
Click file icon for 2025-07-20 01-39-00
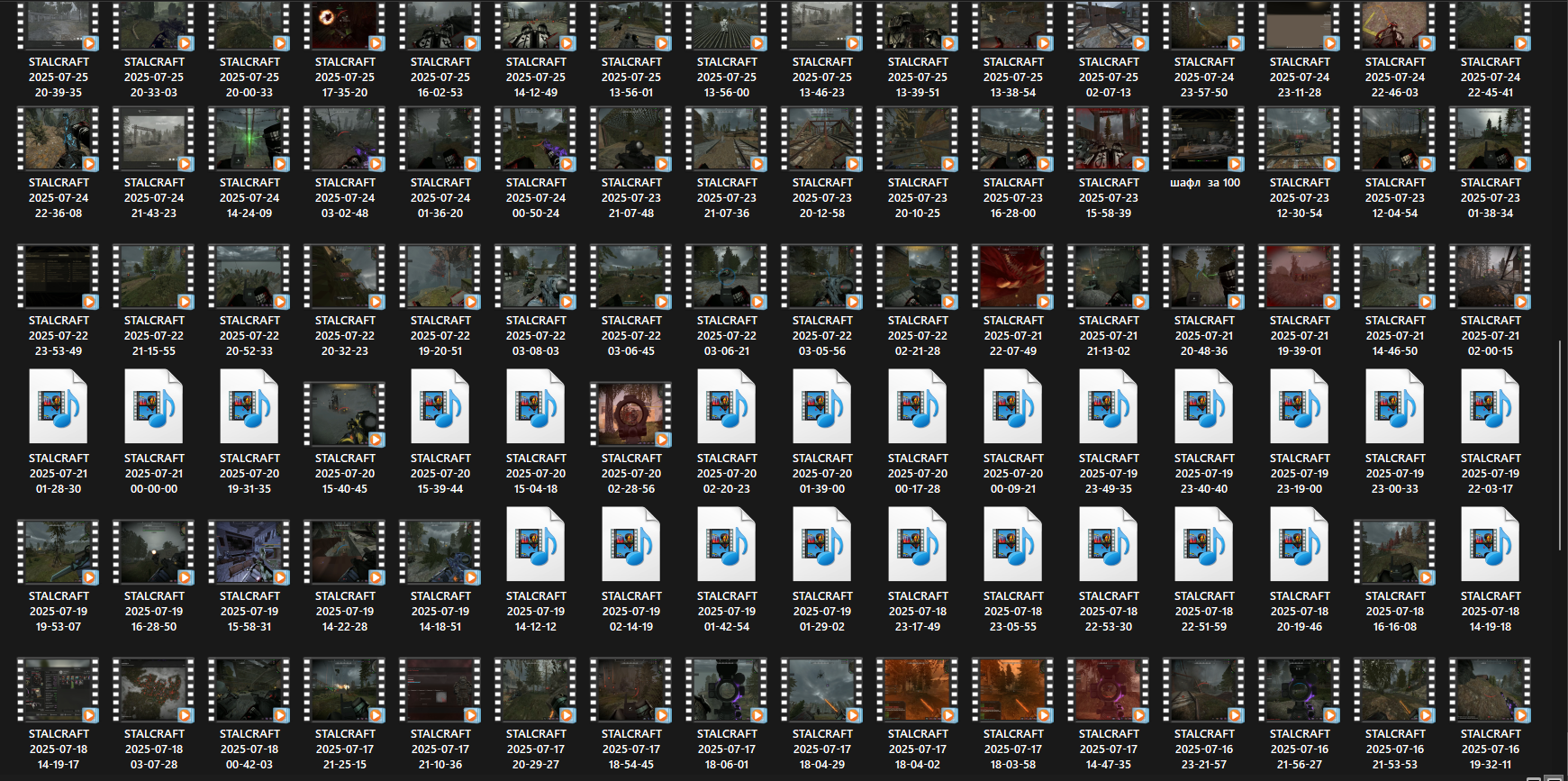[x=822, y=408]
